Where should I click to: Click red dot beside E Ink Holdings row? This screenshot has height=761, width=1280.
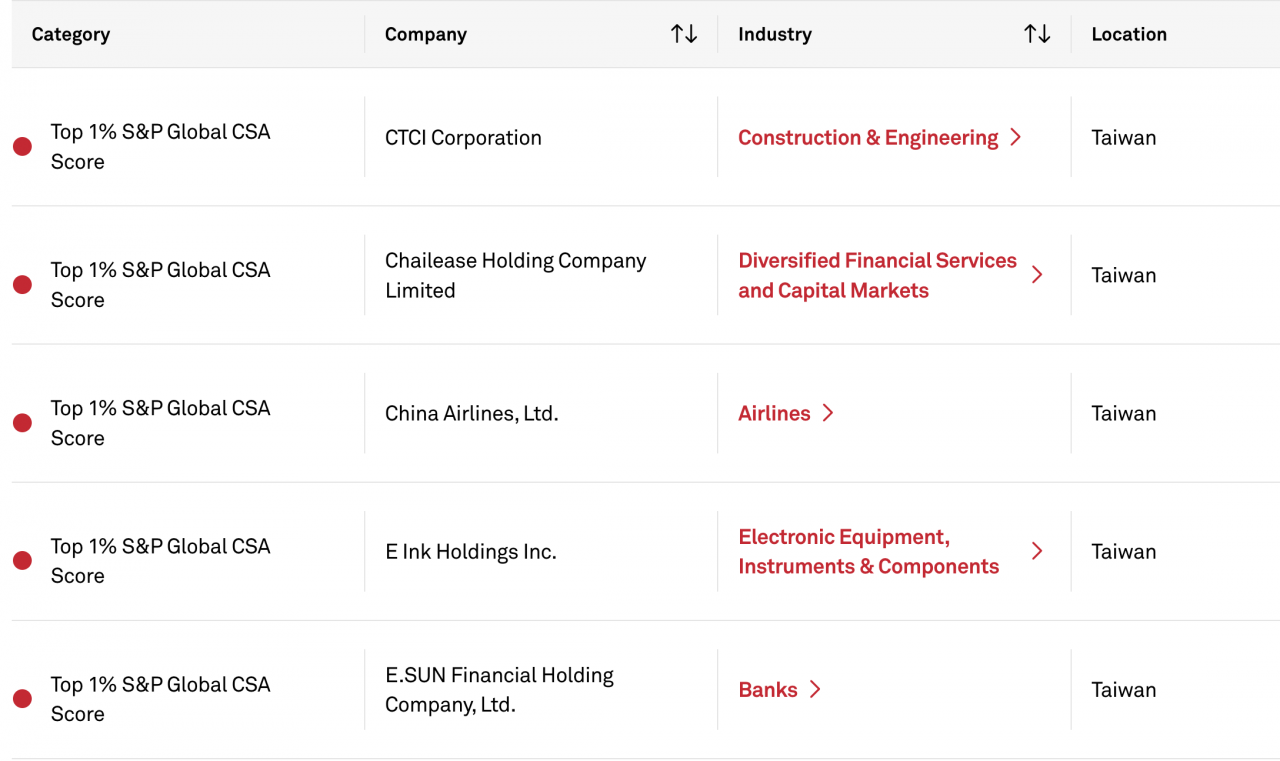click(22, 561)
